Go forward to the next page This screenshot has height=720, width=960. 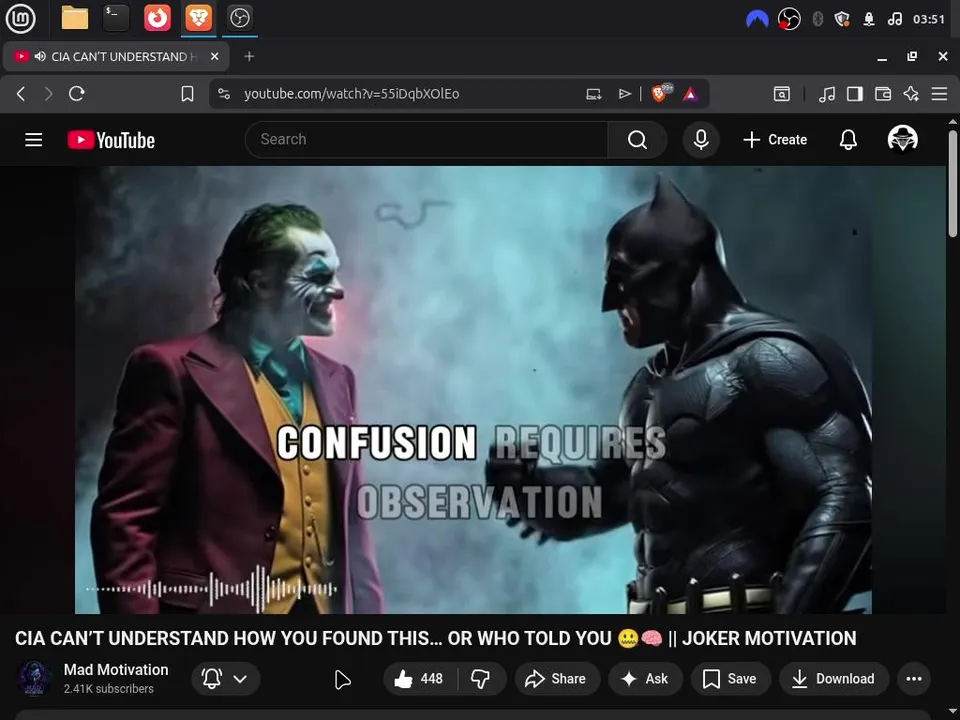tap(48, 94)
